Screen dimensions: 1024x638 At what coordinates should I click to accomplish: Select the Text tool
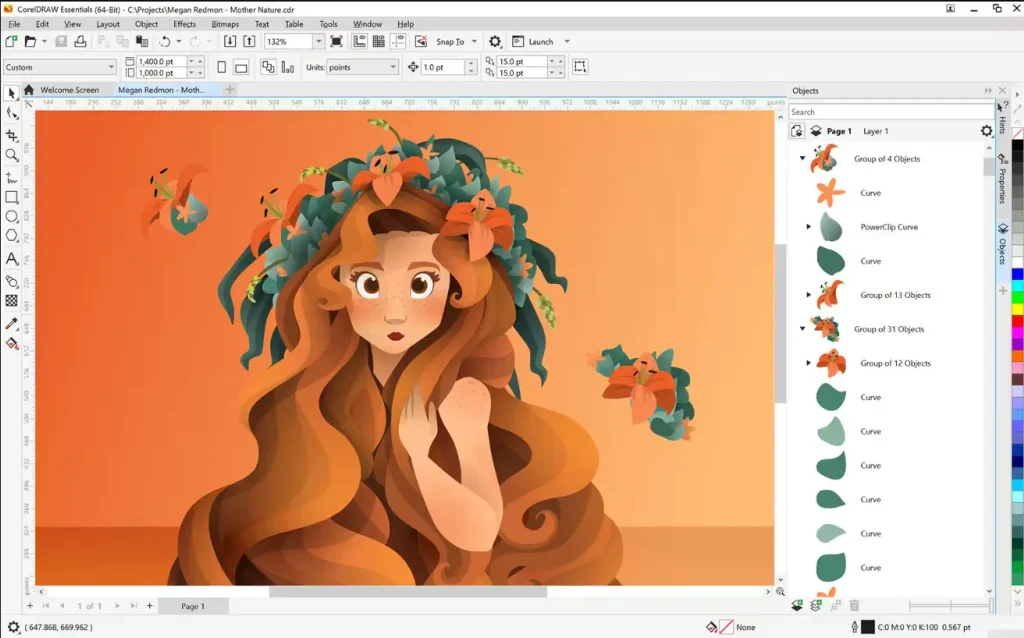[11, 259]
